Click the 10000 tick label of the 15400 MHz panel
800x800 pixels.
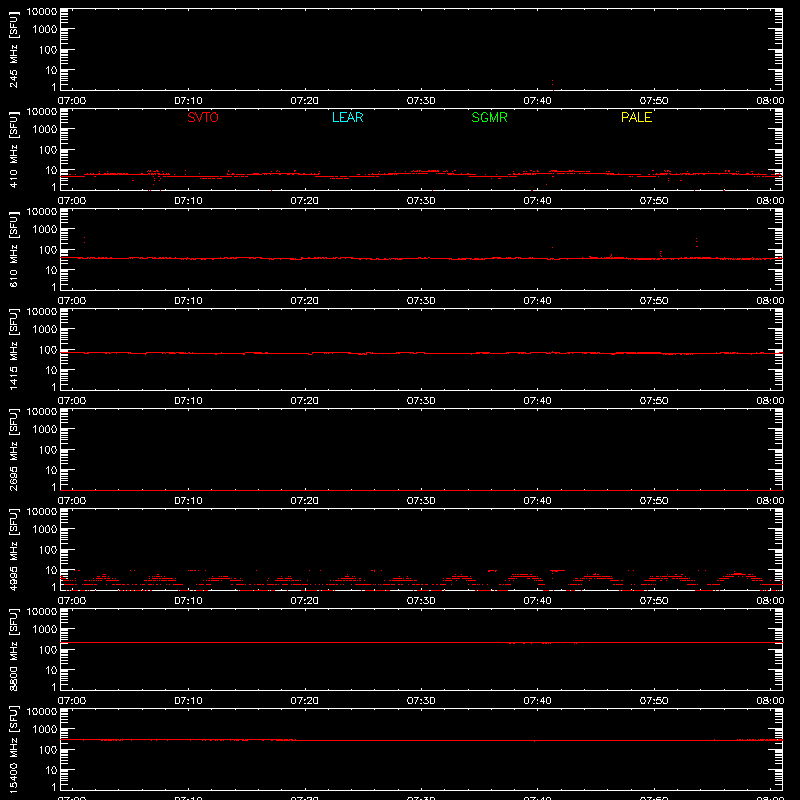pyautogui.click(x=42, y=712)
